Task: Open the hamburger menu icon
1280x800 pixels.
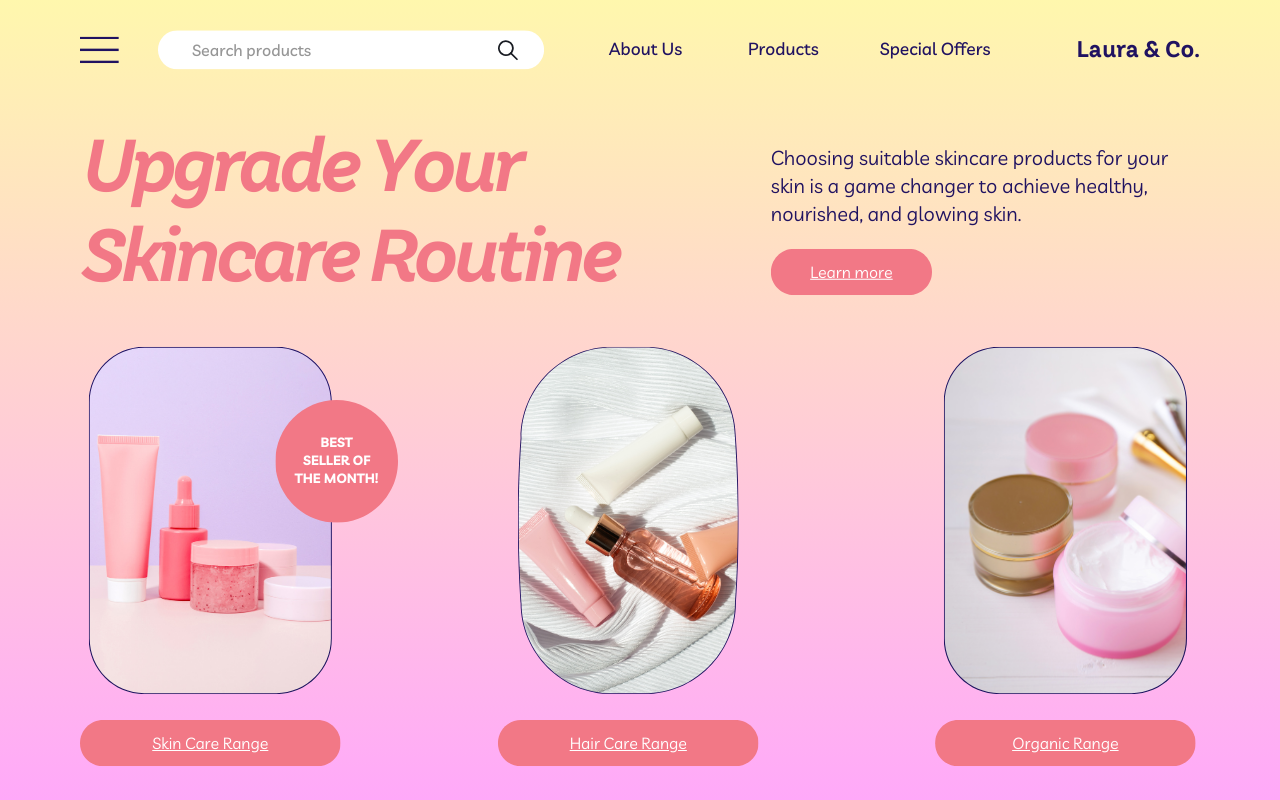Action: pos(99,50)
